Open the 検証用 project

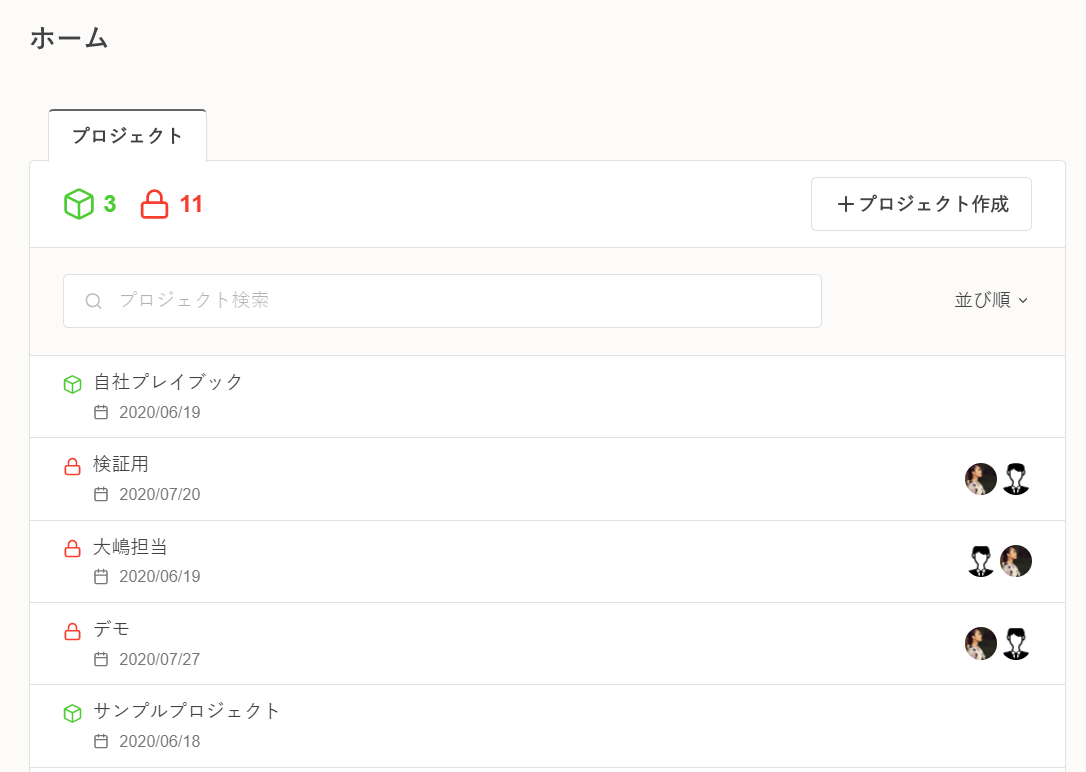point(121,464)
